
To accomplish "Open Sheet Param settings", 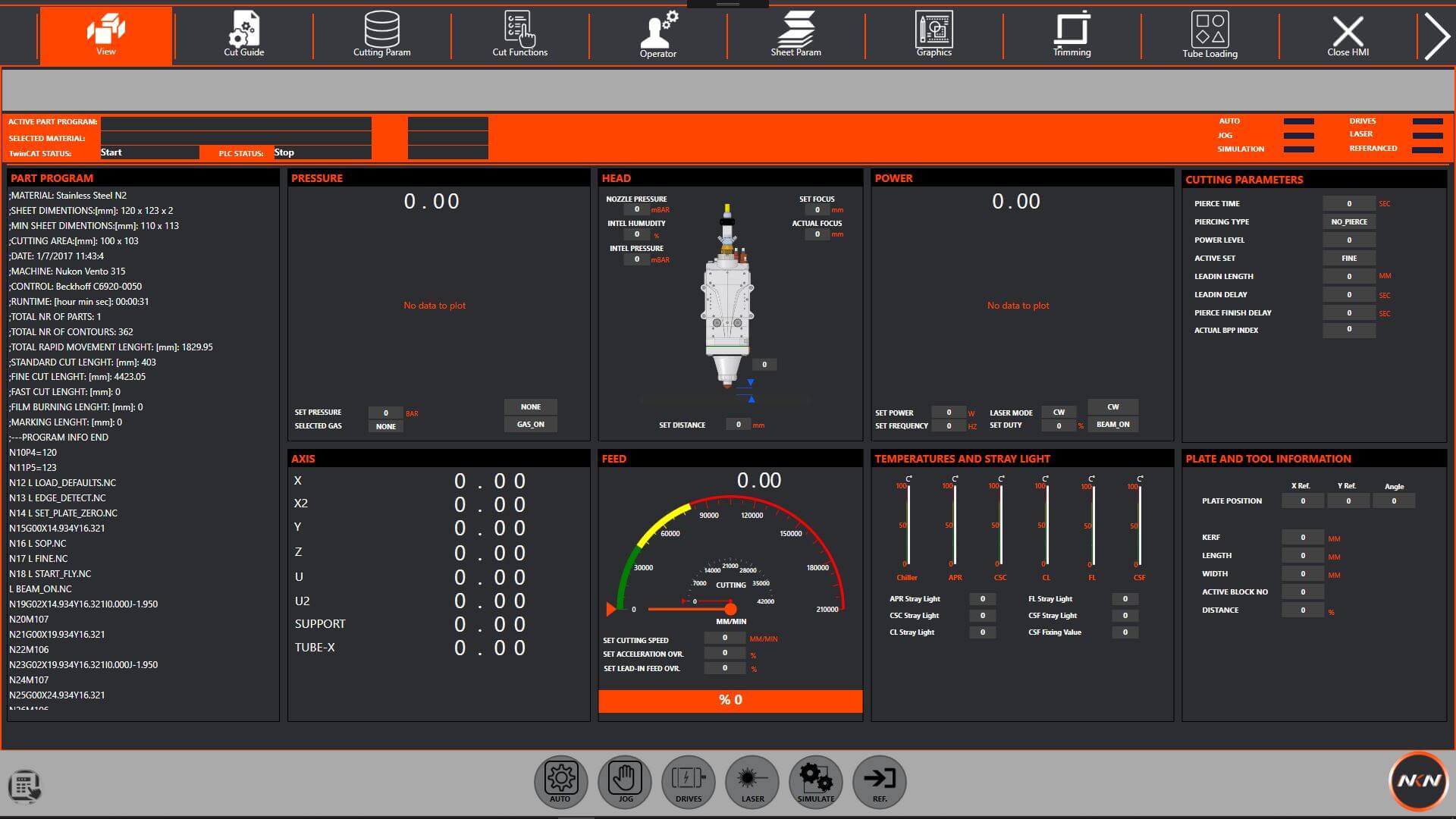I will pyautogui.click(x=795, y=35).
